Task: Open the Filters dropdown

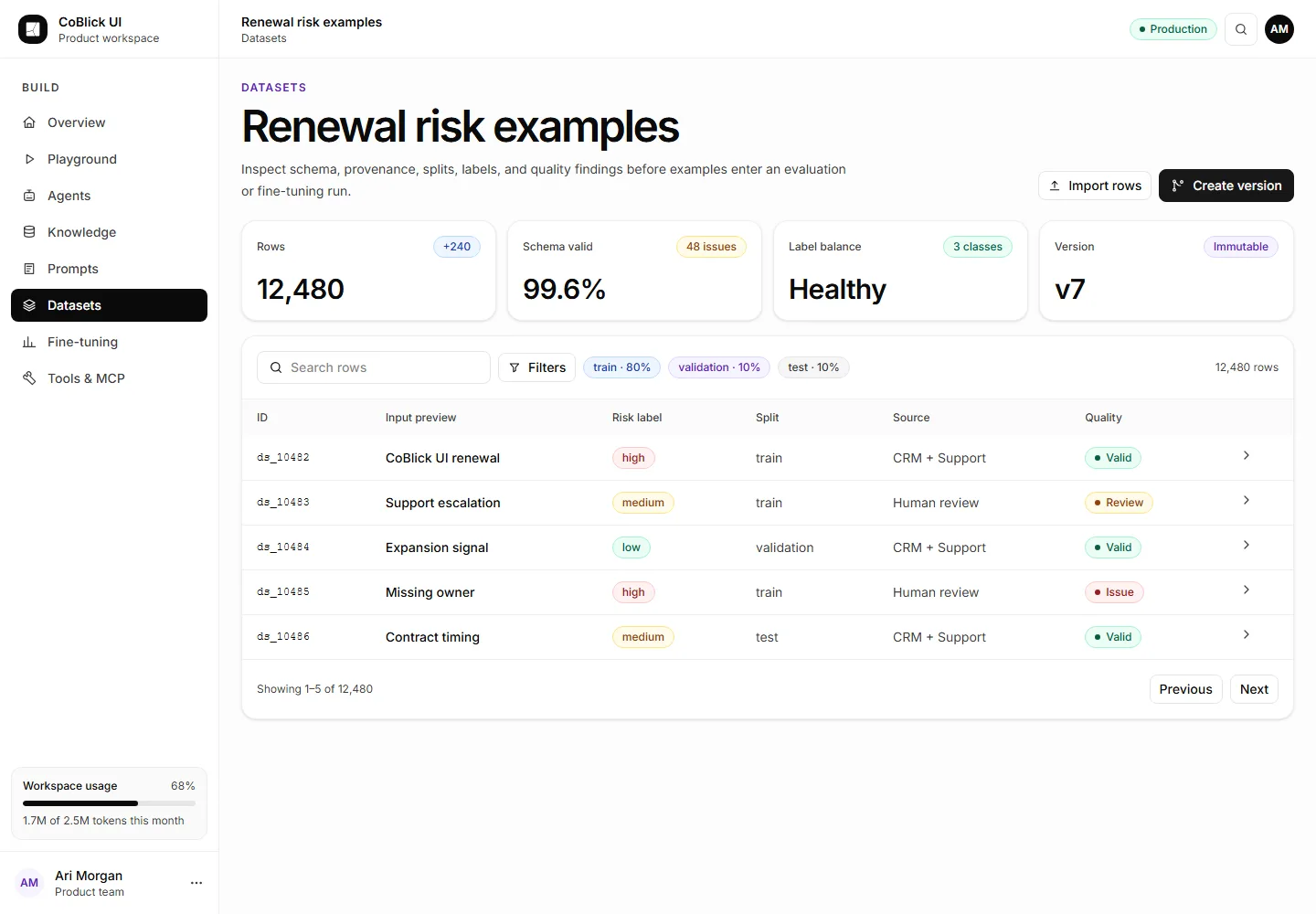Action: coord(537,367)
